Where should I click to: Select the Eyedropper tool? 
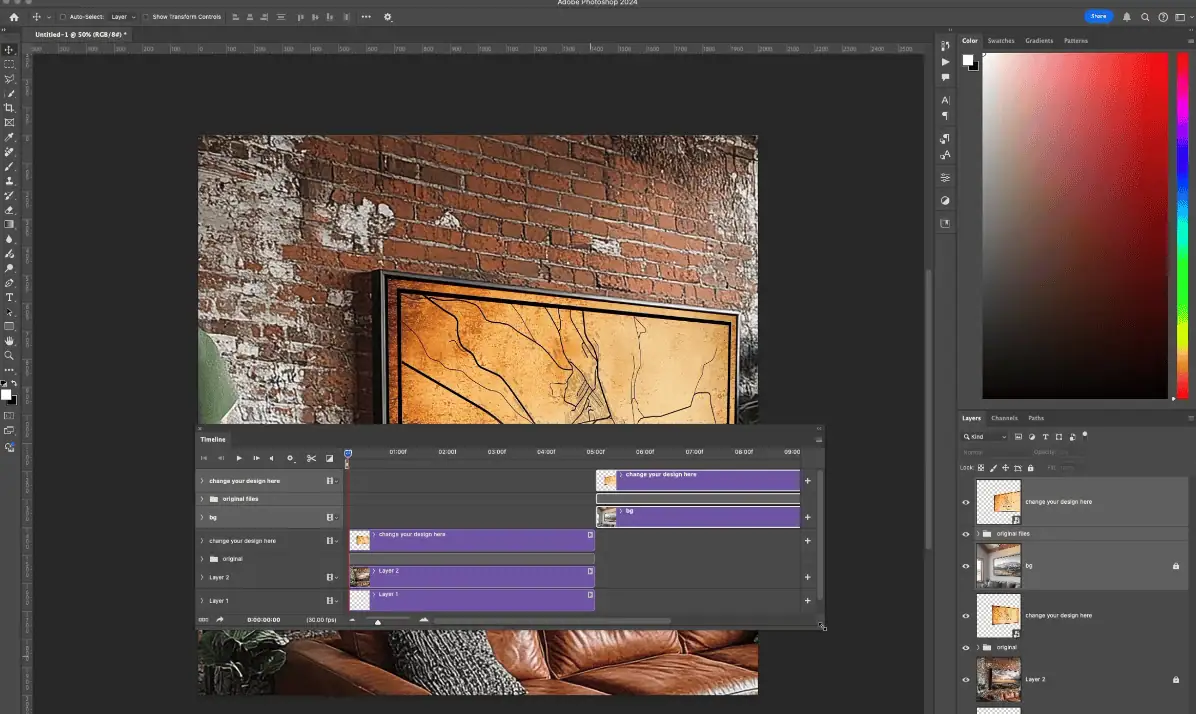click(x=9, y=137)
